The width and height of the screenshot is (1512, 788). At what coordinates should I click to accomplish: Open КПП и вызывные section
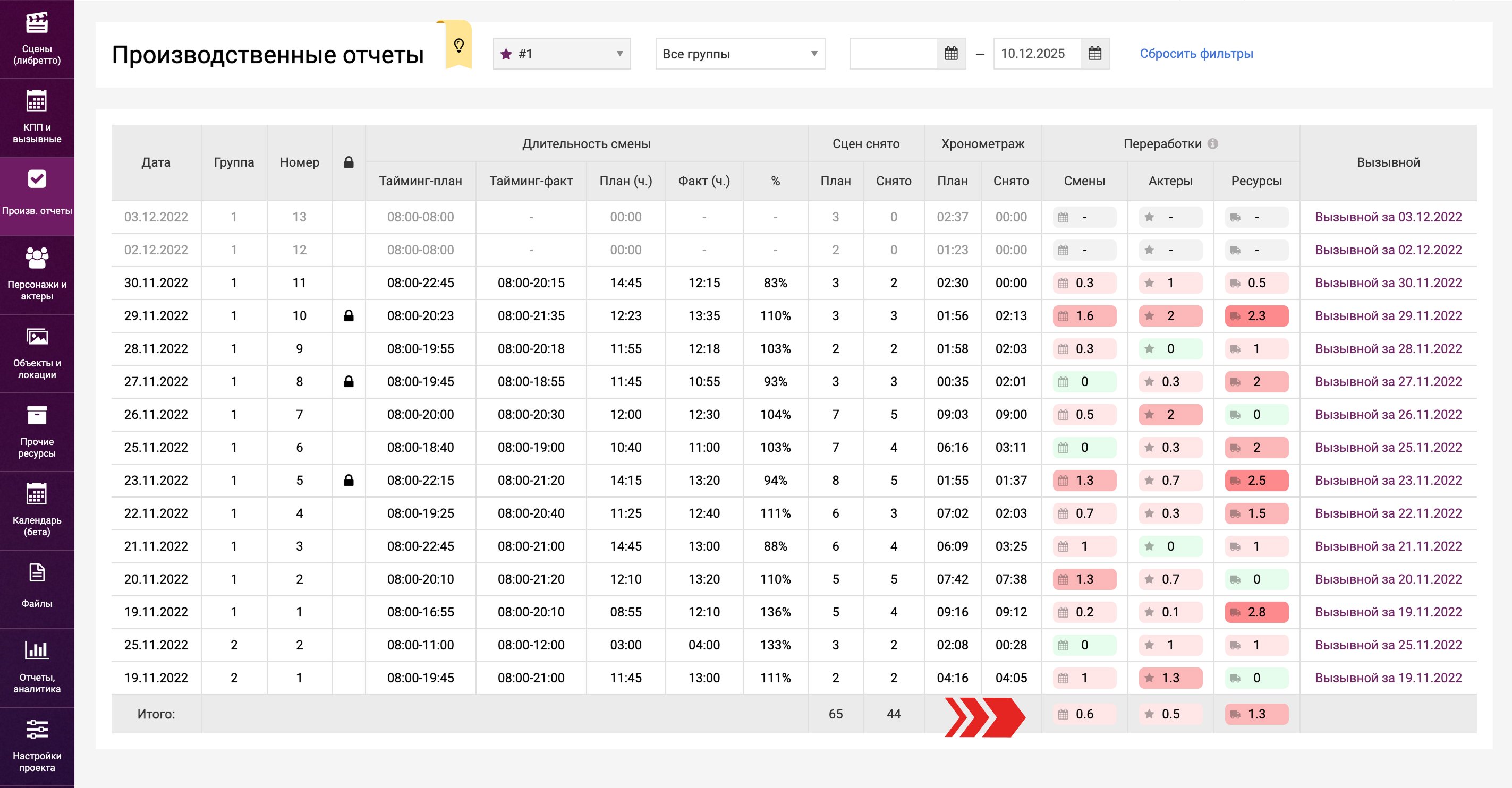point(37,117)
